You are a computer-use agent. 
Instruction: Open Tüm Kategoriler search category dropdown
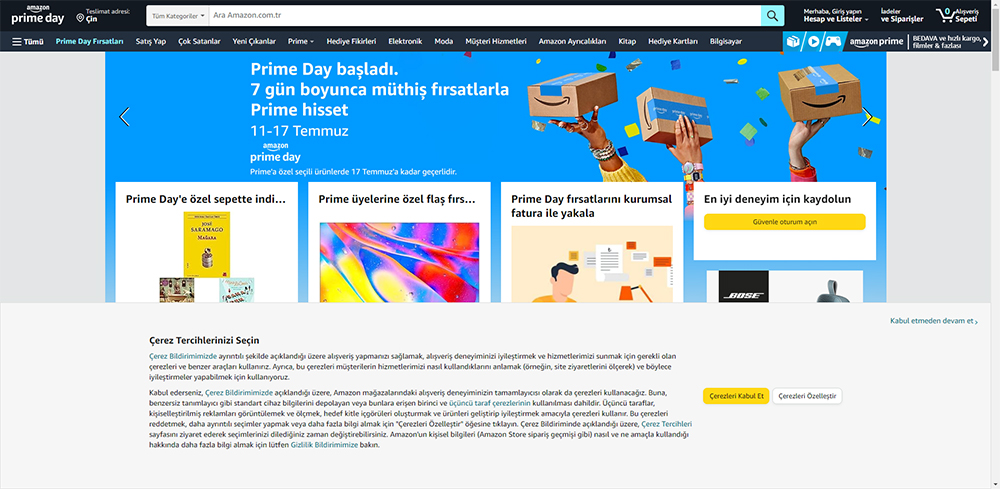coord(178,16)
